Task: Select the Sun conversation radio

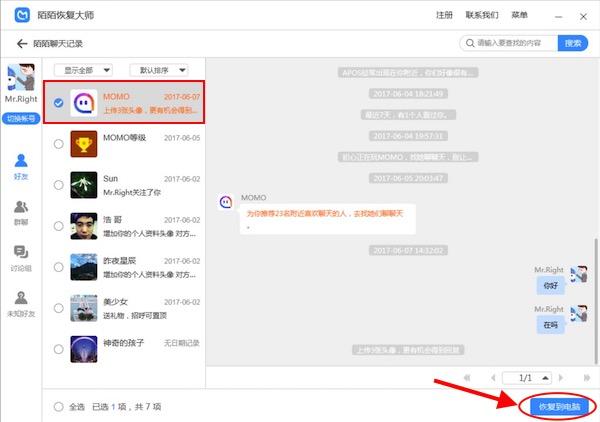Action: [x=59, y=185]
